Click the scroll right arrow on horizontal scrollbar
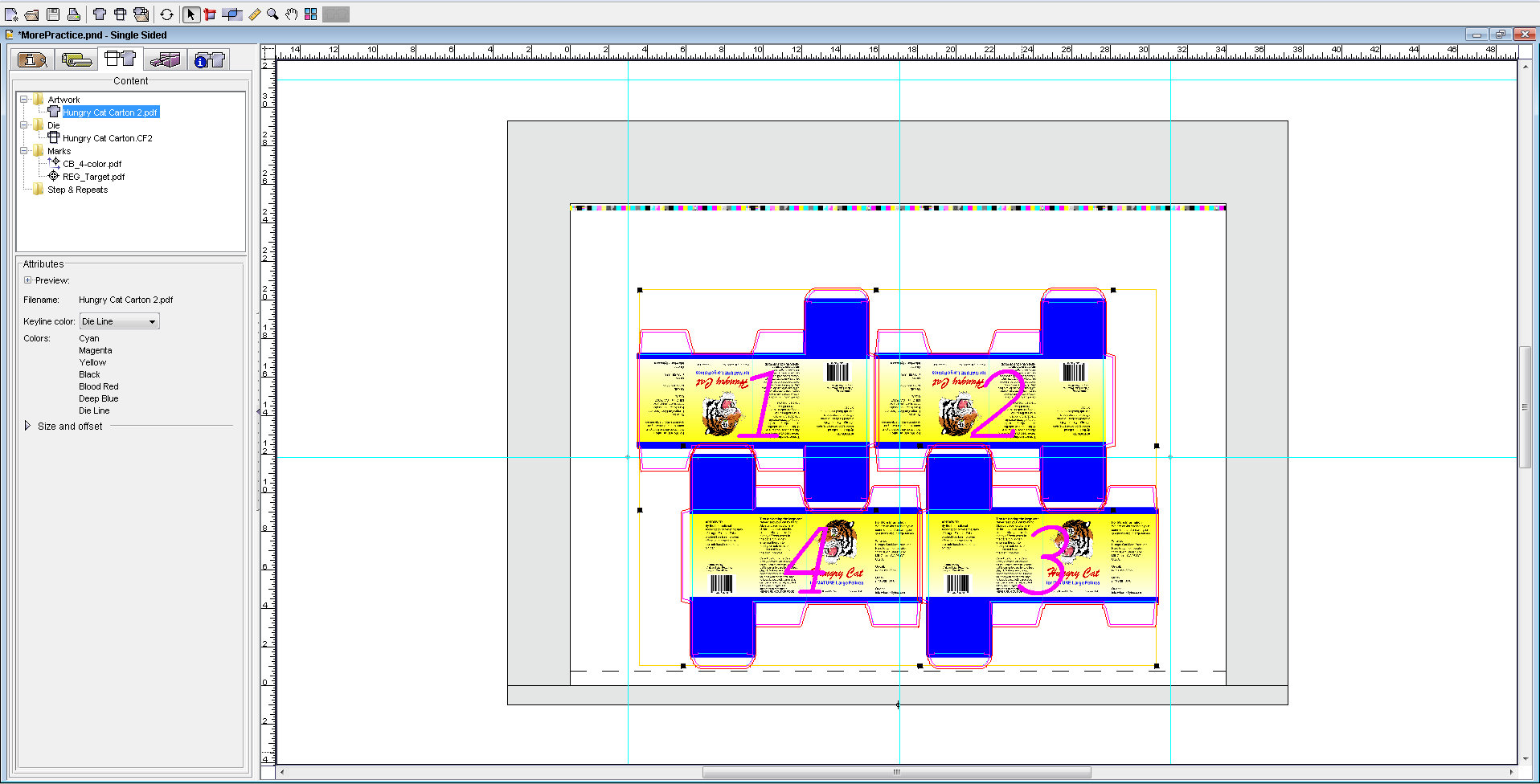The image size is (1540, 784). 1511,772
